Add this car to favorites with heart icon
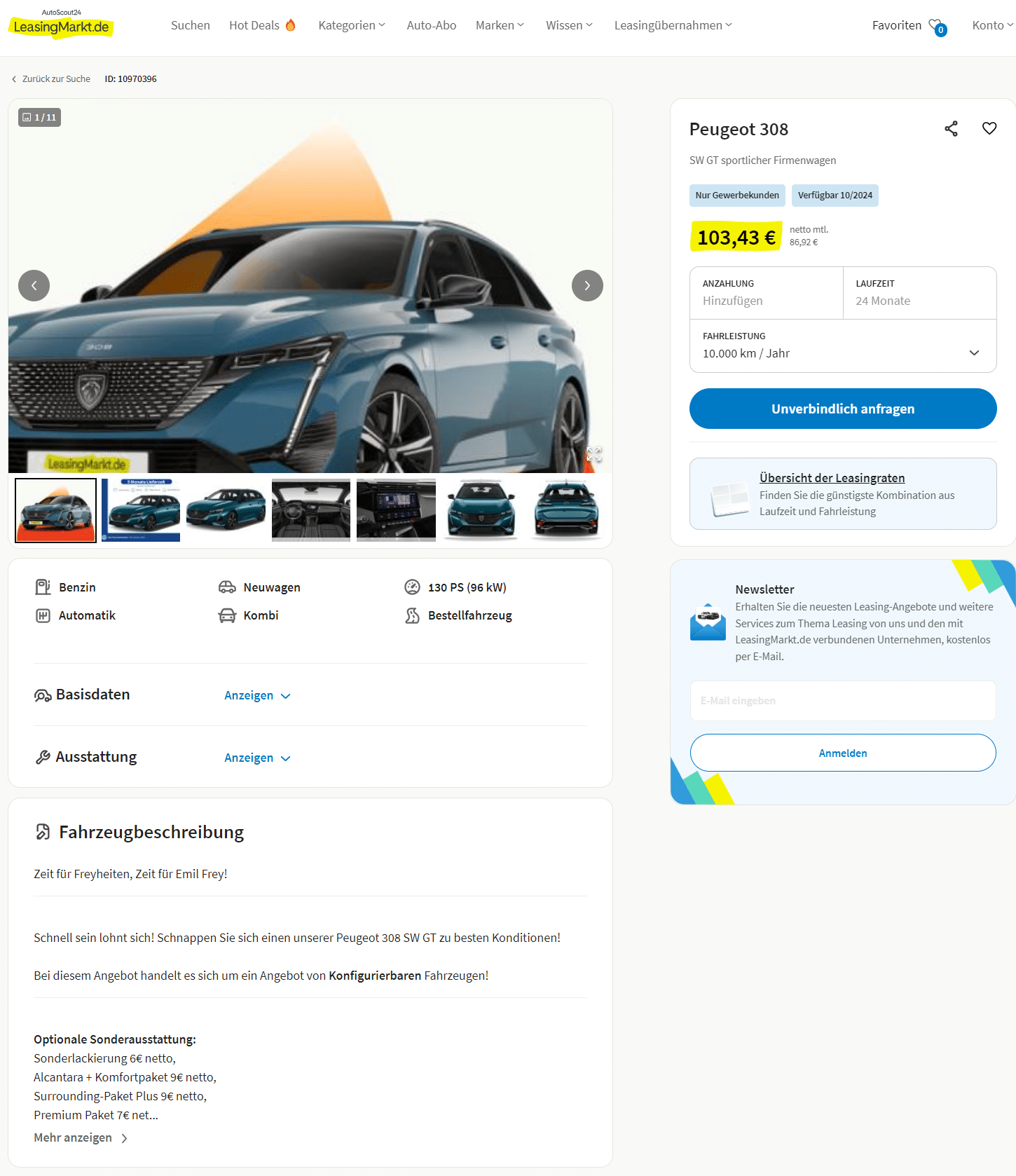The image size is (1016, 1176). (989, 128)
